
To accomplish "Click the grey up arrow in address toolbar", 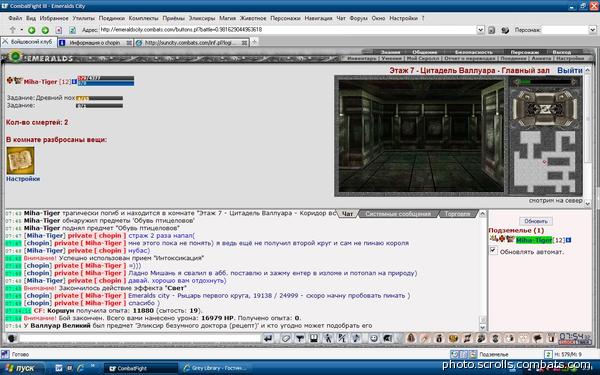I will tap(12, 30).
